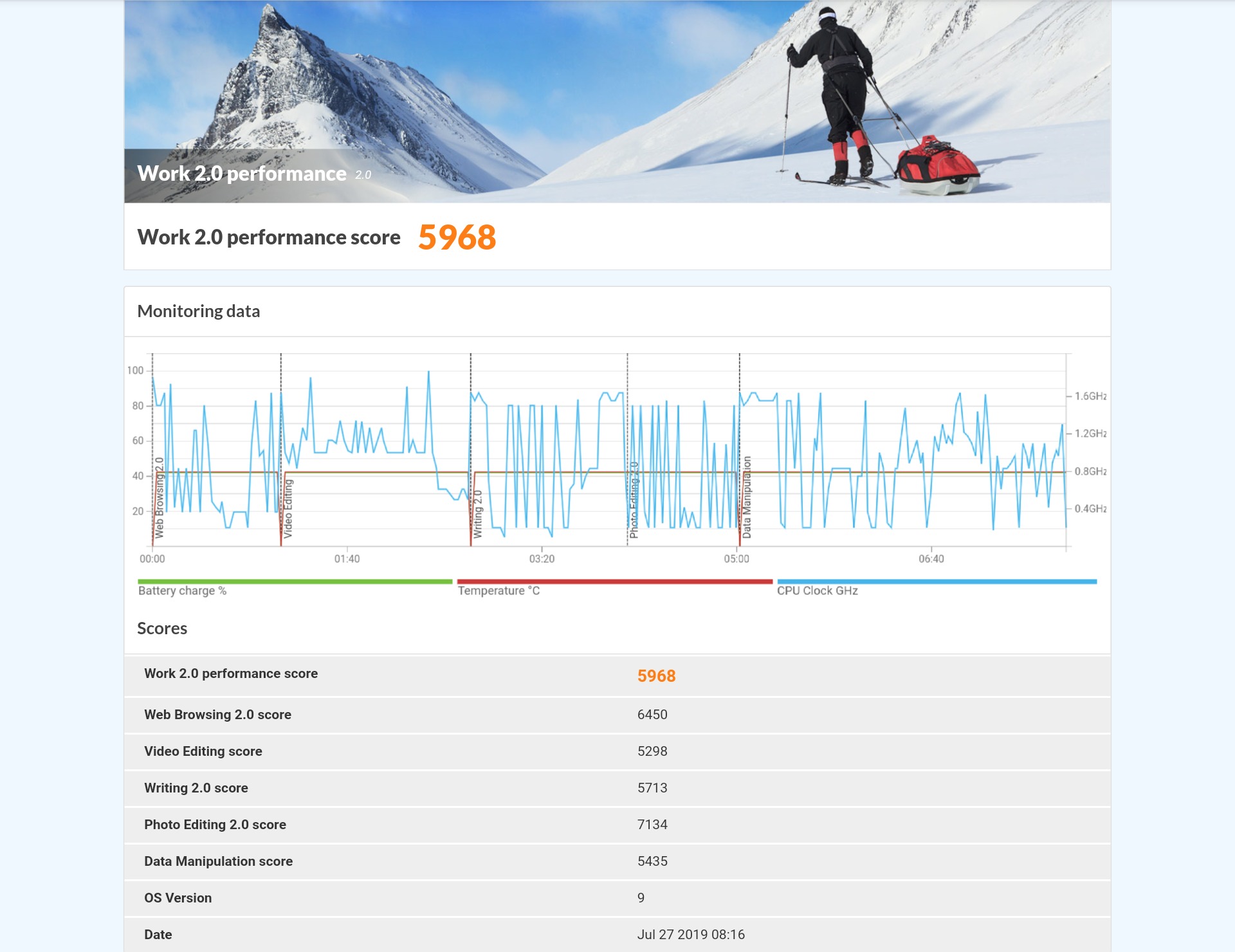Click the 5298 score value

[652, 751]
